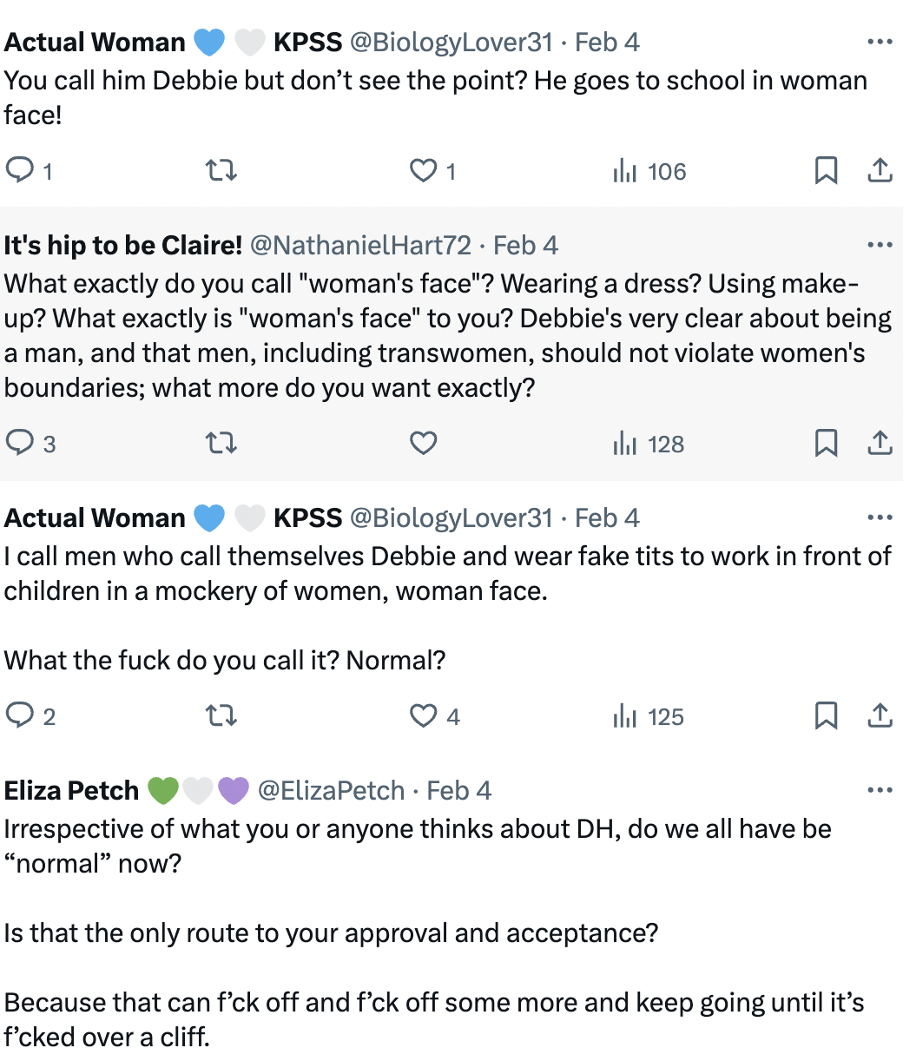This screenshot has width=904, height=1062.
Task: Unlike the tweet with 4 likes
Action: coord(423,716)
